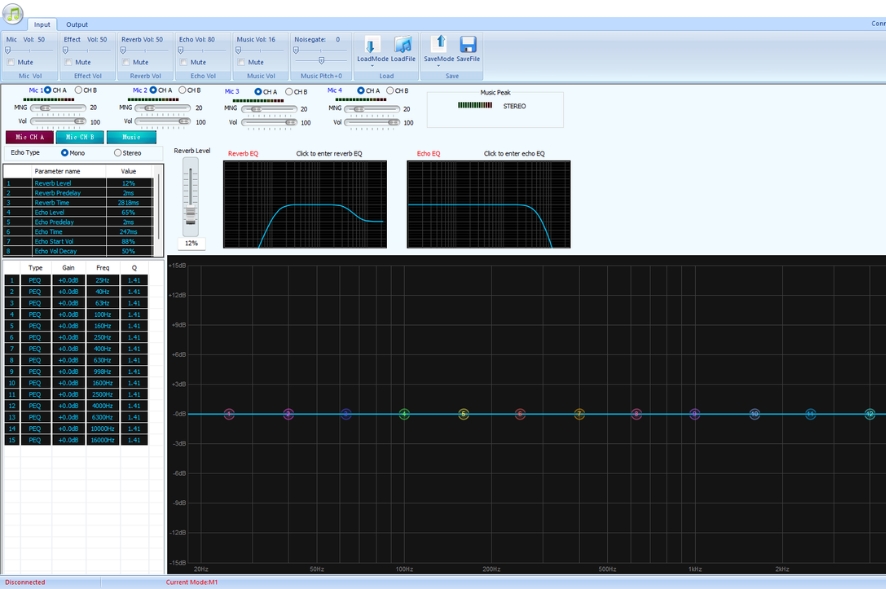Set Mic 2 to CH B
Screen dimensions: 886x589
click(182, 91)
